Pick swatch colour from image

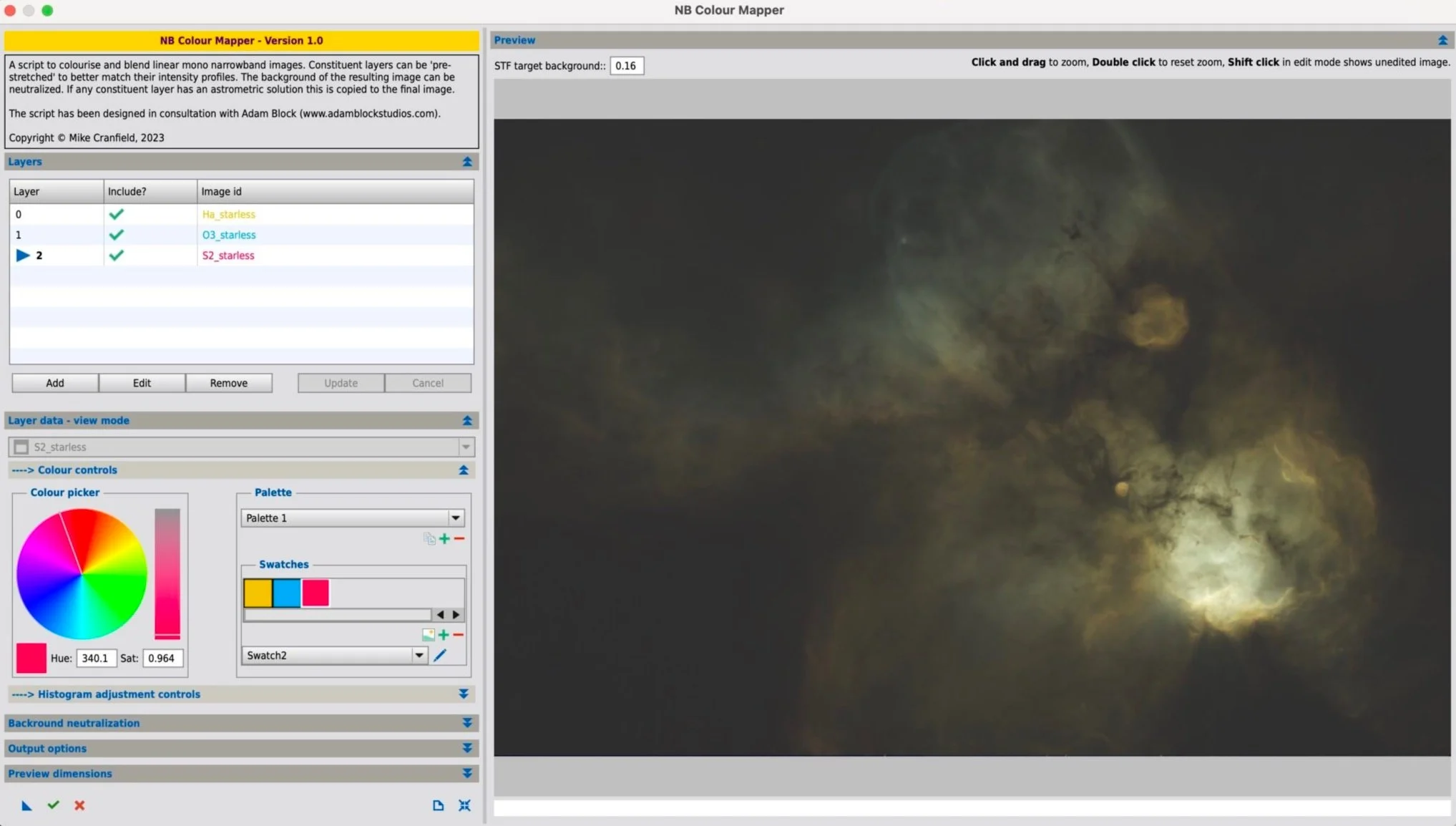click(428, 635)
